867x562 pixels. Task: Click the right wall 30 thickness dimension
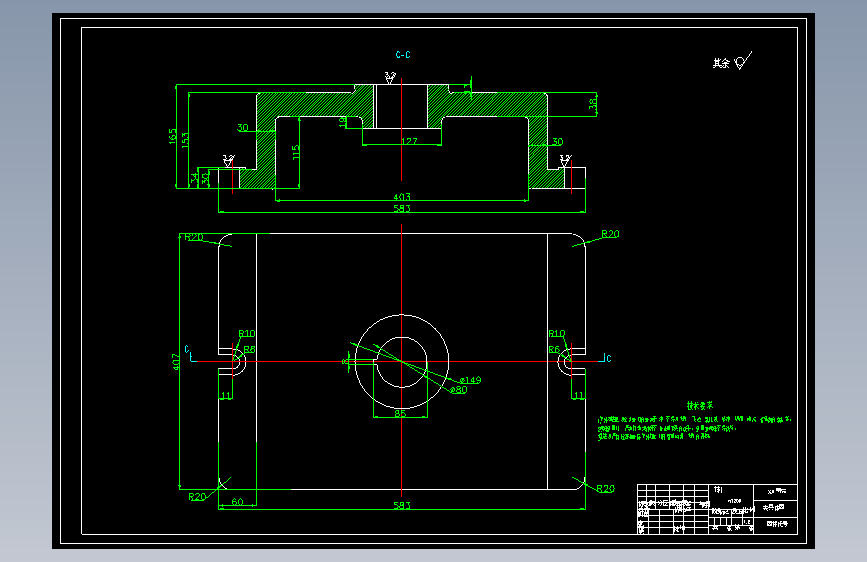(557, 142)
